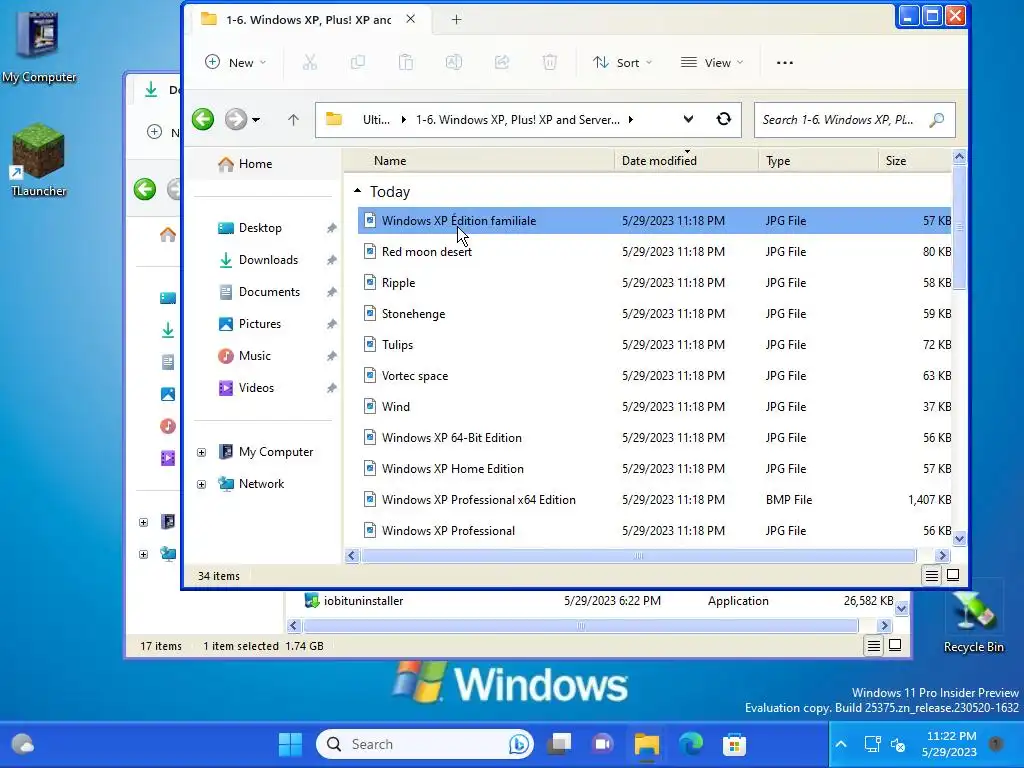This screenshot has width=1024, height=768.
Task: Open File Explorer taskbar icon
Action: (x=647, y=744)
